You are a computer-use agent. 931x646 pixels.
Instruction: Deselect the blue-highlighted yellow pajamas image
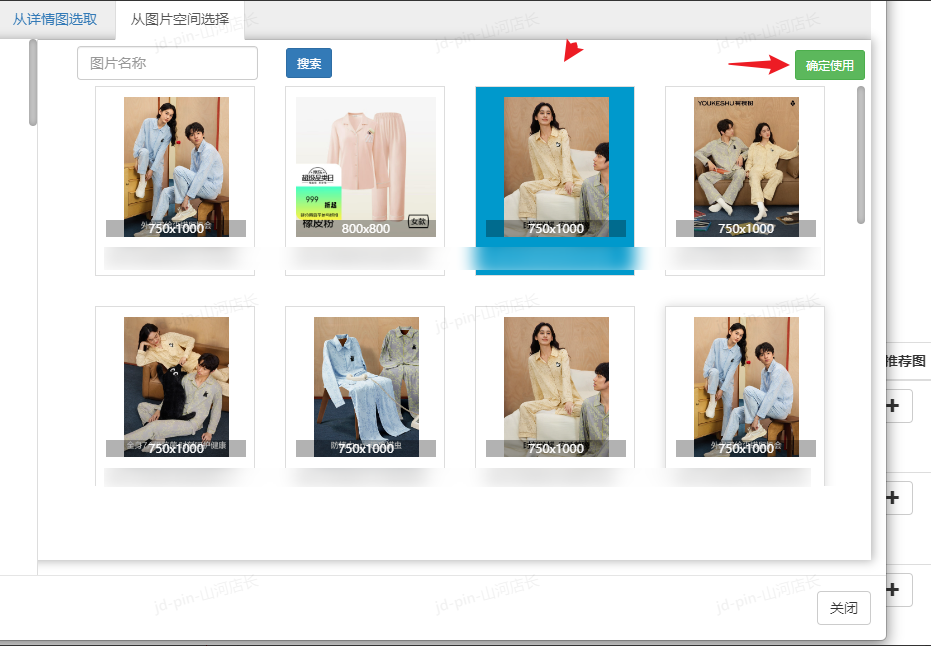coord(555,167)
